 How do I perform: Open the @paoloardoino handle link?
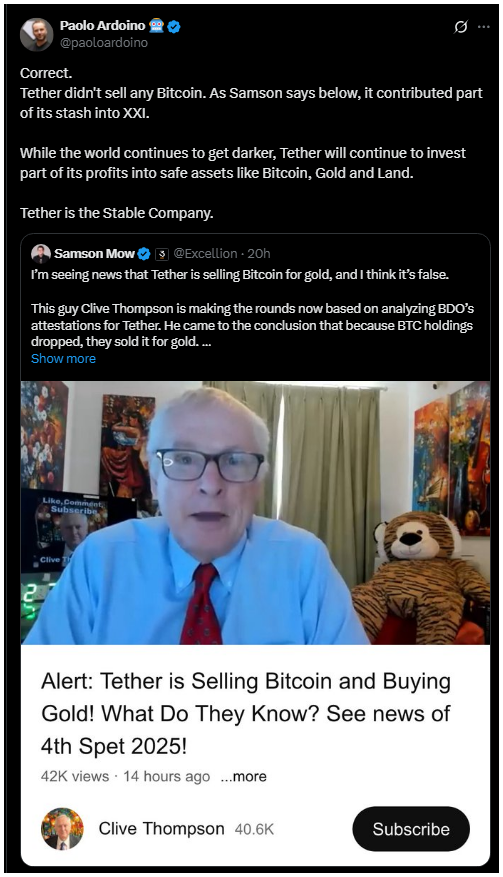104,43
